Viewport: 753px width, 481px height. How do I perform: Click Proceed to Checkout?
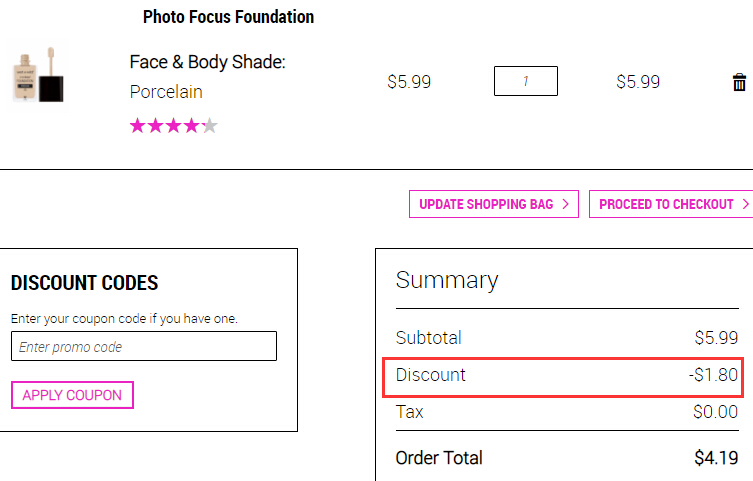point(671,204)
